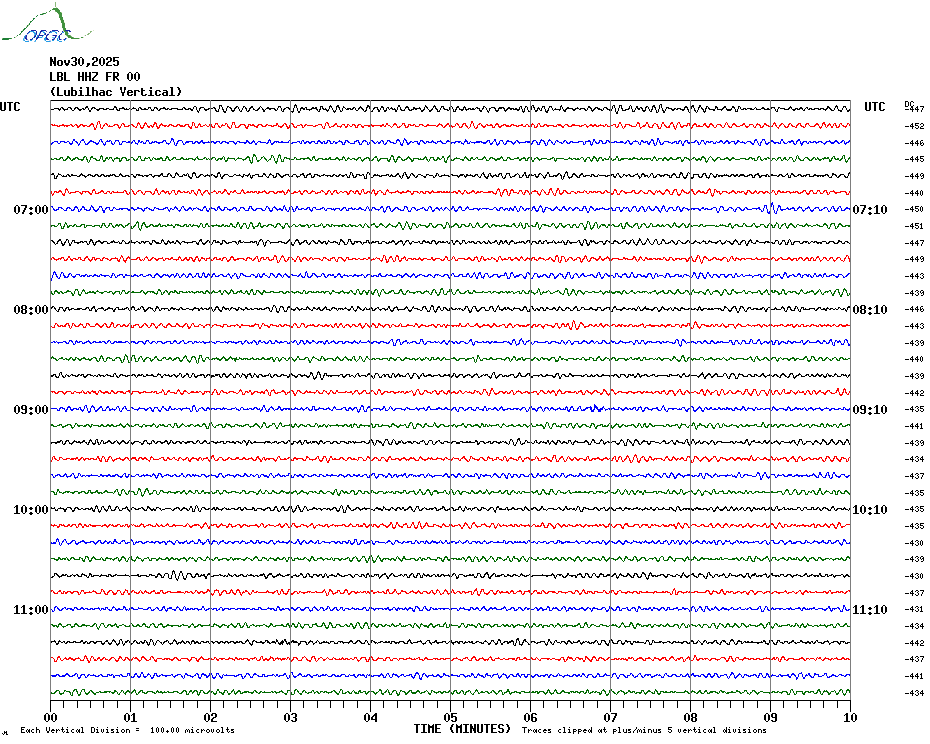Click the OFGC logo
The height and width of the screenshot is (744, 930).
(46, 24)
